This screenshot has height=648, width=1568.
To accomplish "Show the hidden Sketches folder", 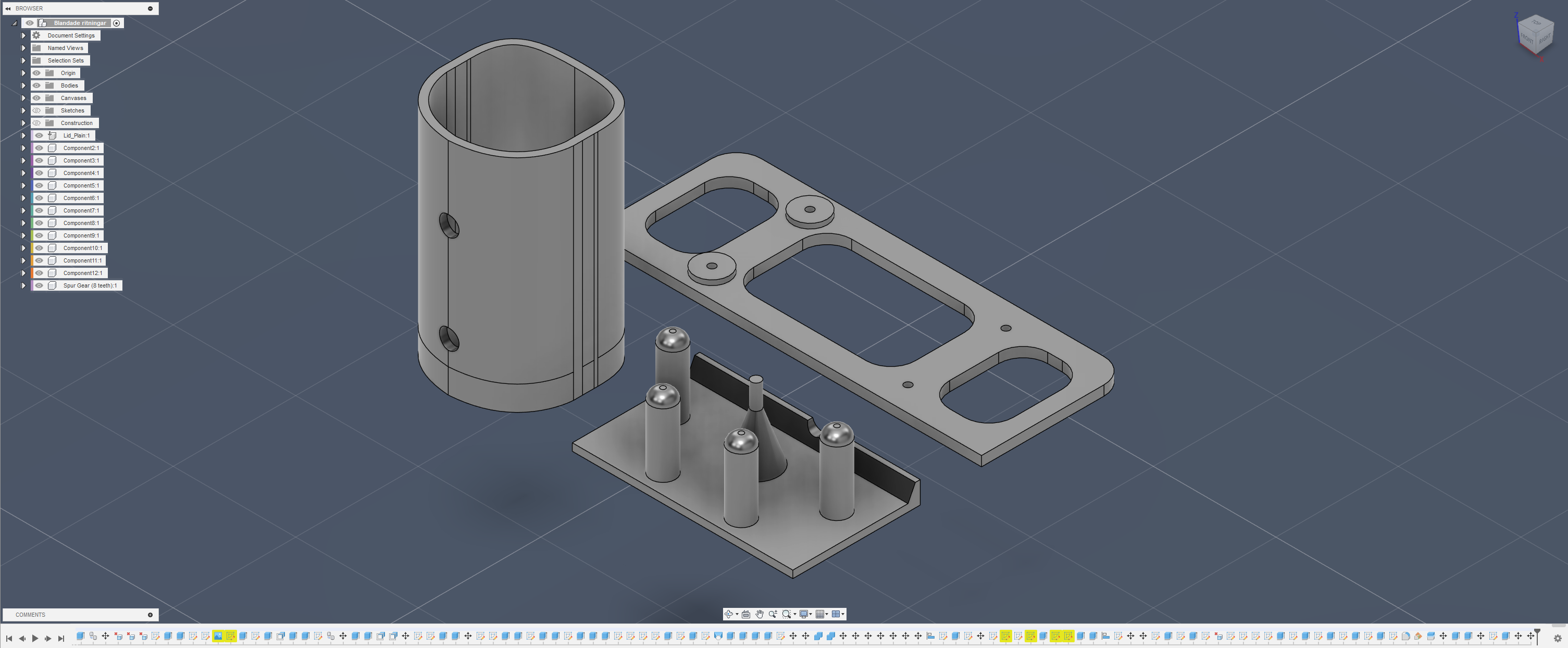I will 36,110.
